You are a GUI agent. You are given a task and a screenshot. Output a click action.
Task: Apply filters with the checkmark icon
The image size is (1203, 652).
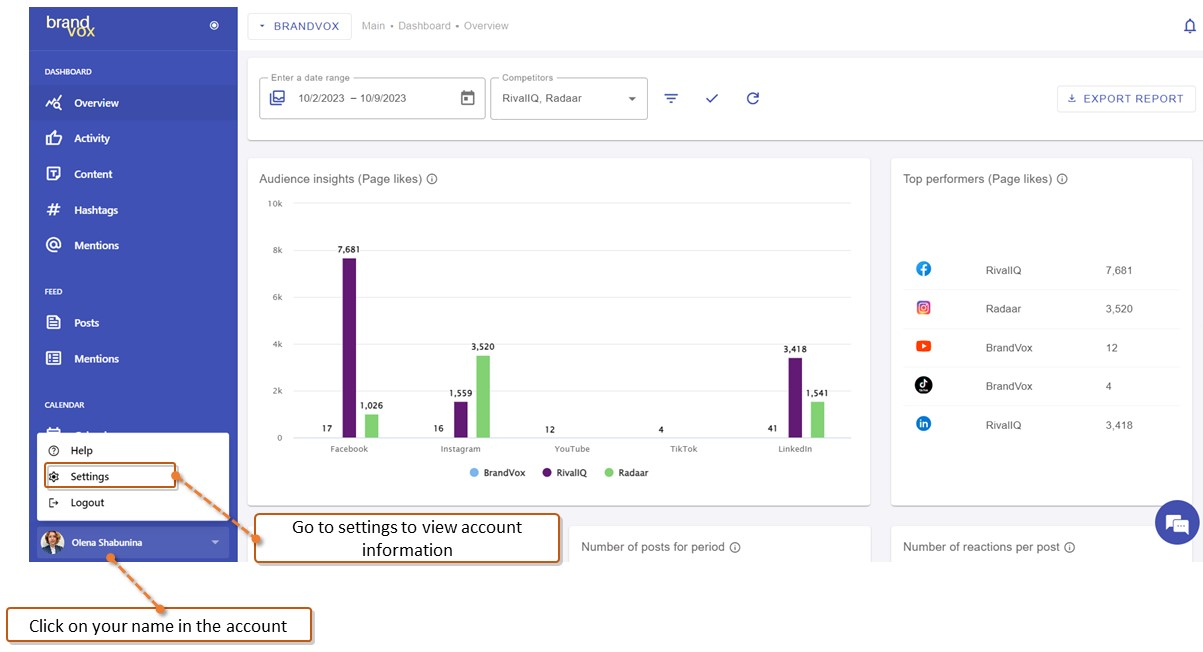[712, 98]
